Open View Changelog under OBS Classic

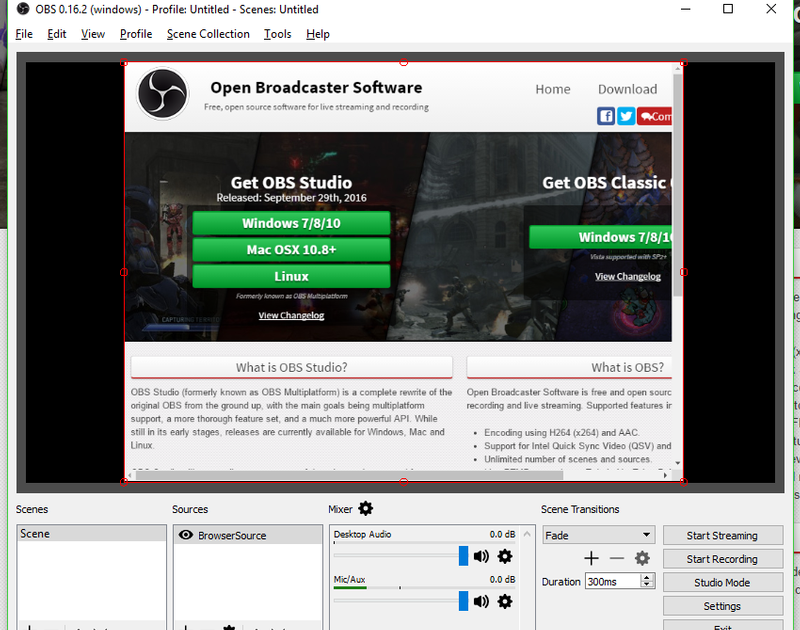[x=628, y=276]
